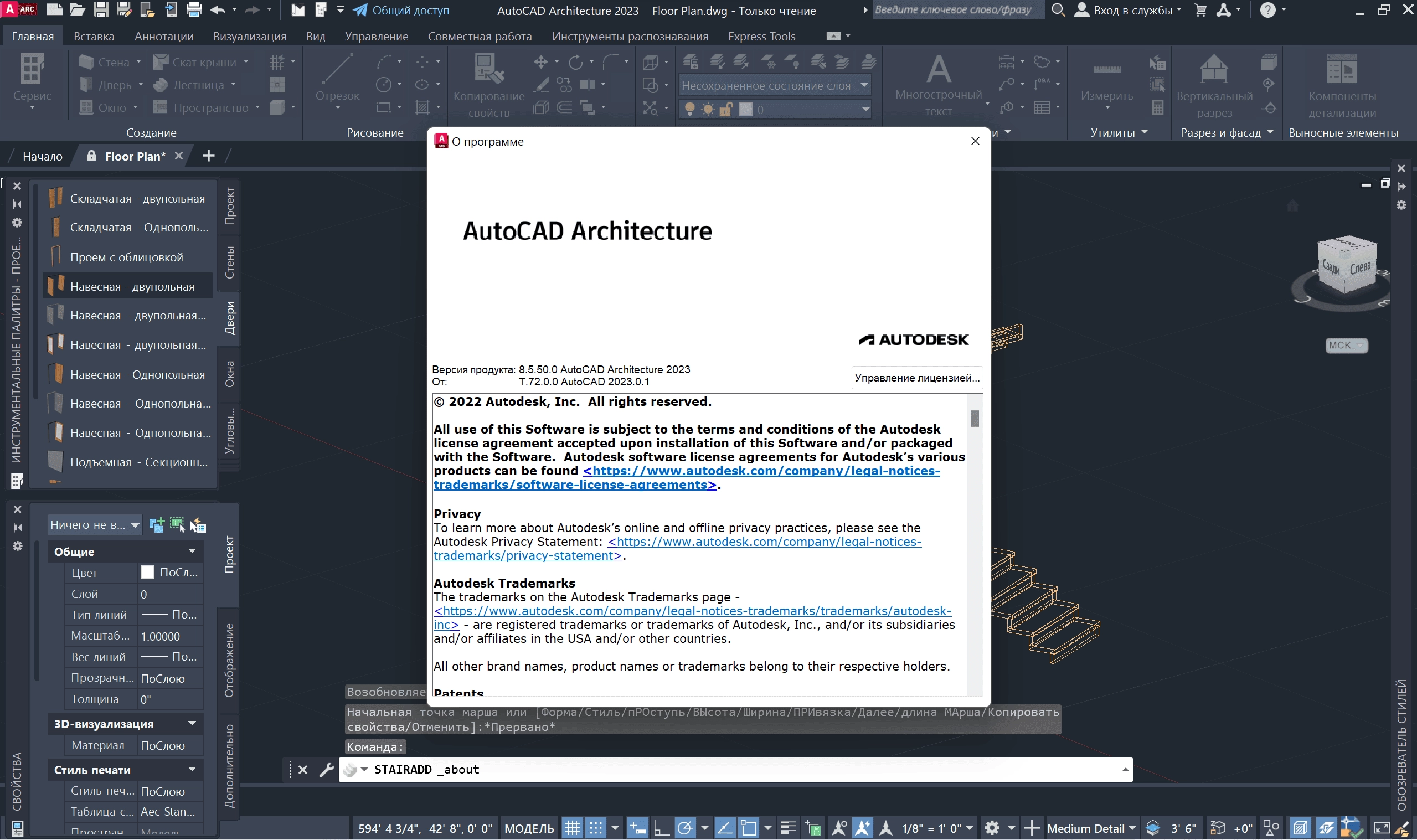The width and height of the screenshot is (1417, 840).
Task: Click the МОДЕЛЬ button in status bar
Action: click(529, 828)
